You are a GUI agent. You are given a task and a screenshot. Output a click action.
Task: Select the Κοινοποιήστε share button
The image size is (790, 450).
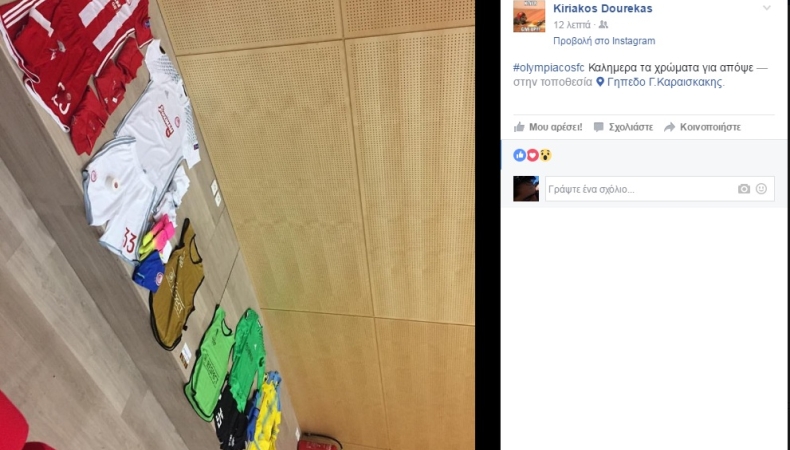pyautogui.click(x=702, y=127)
